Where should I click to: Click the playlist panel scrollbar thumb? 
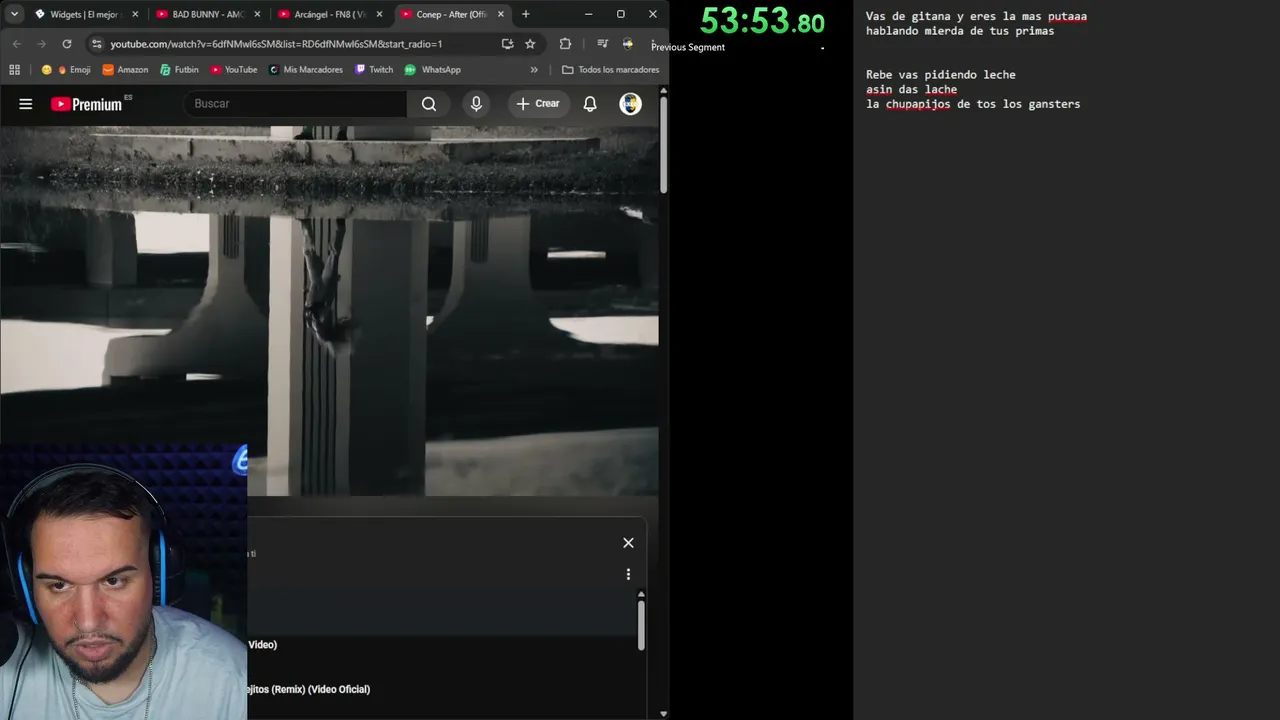coord(641,624)
